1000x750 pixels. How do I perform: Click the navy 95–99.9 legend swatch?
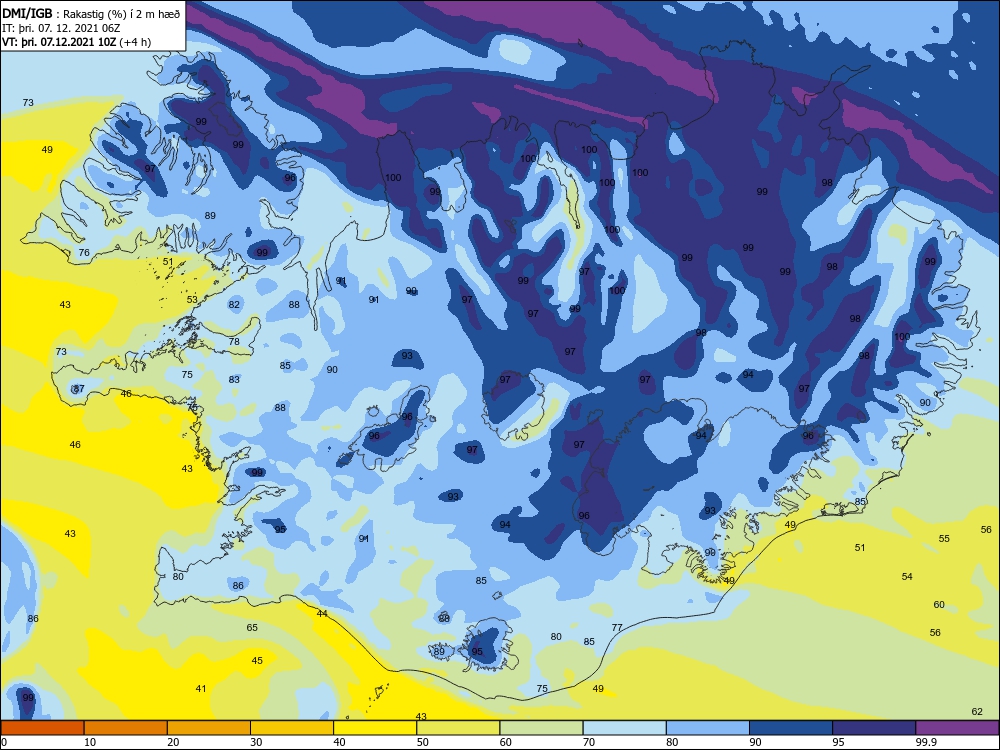pos(874,728)
